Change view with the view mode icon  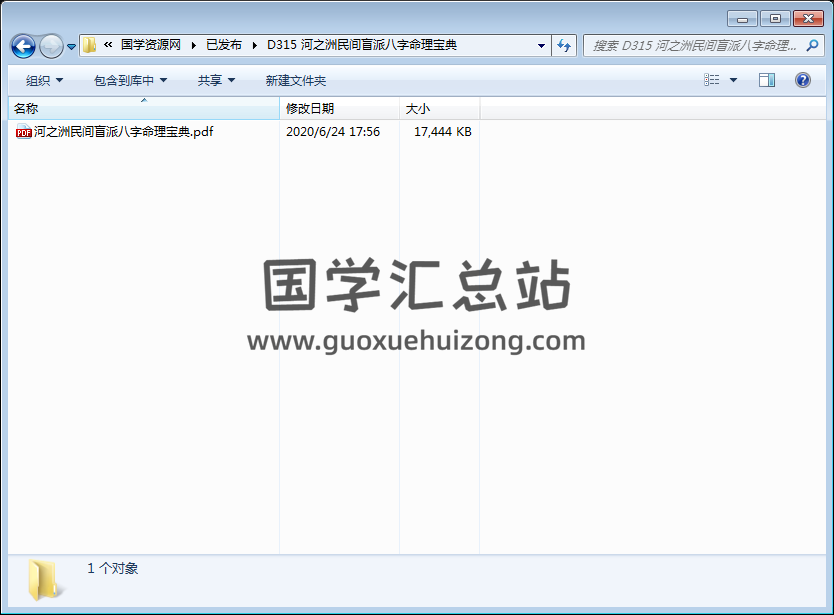[712, 80]
